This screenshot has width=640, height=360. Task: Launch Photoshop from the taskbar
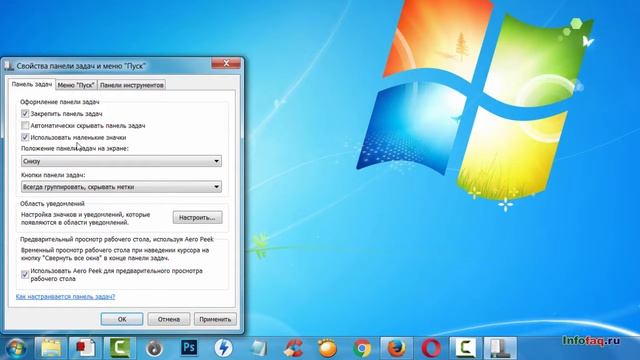pyautogui.click(x=189, y=348)
